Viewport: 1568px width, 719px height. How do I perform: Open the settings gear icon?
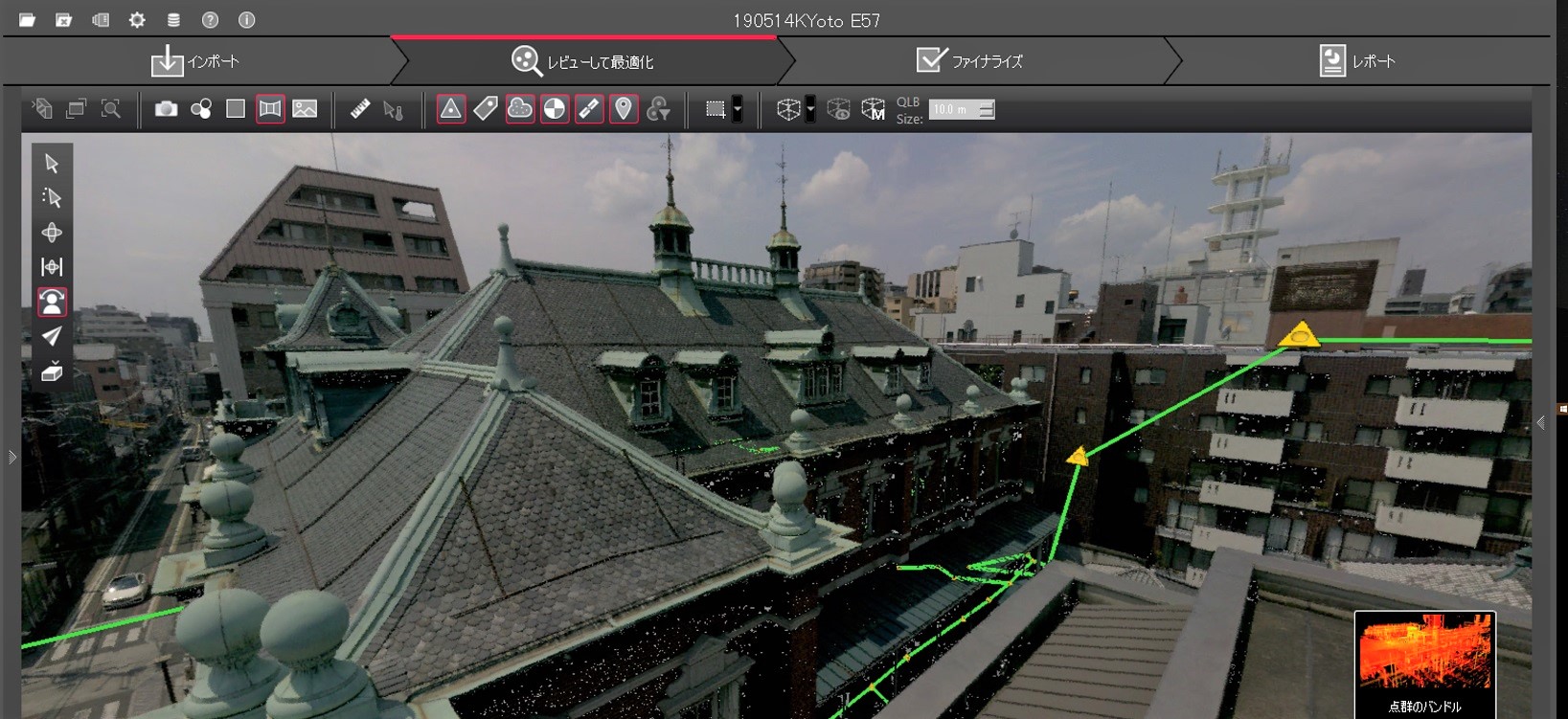pos(137,20)
